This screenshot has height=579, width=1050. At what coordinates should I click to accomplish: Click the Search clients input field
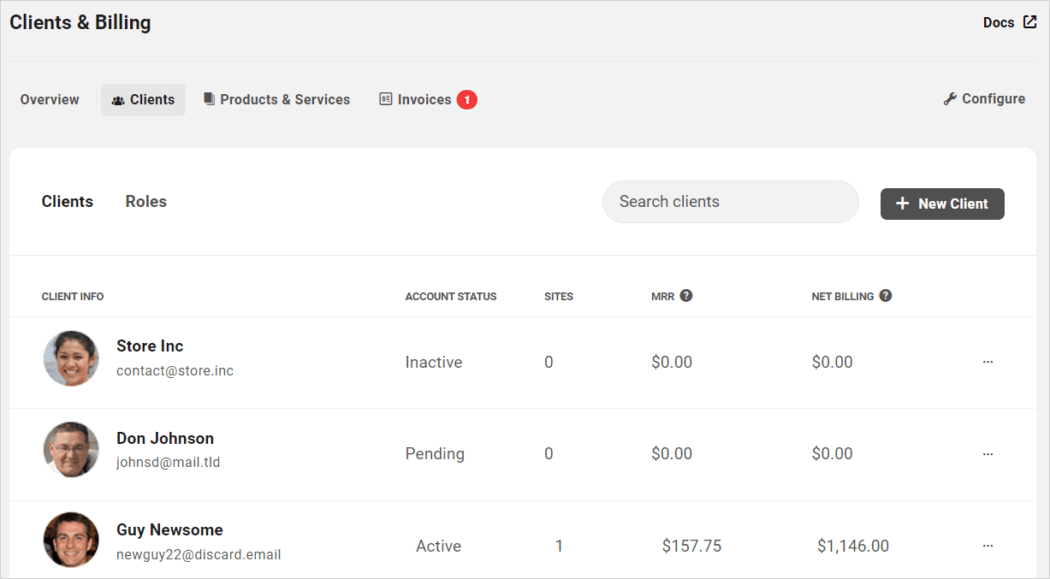click(731, 201)
